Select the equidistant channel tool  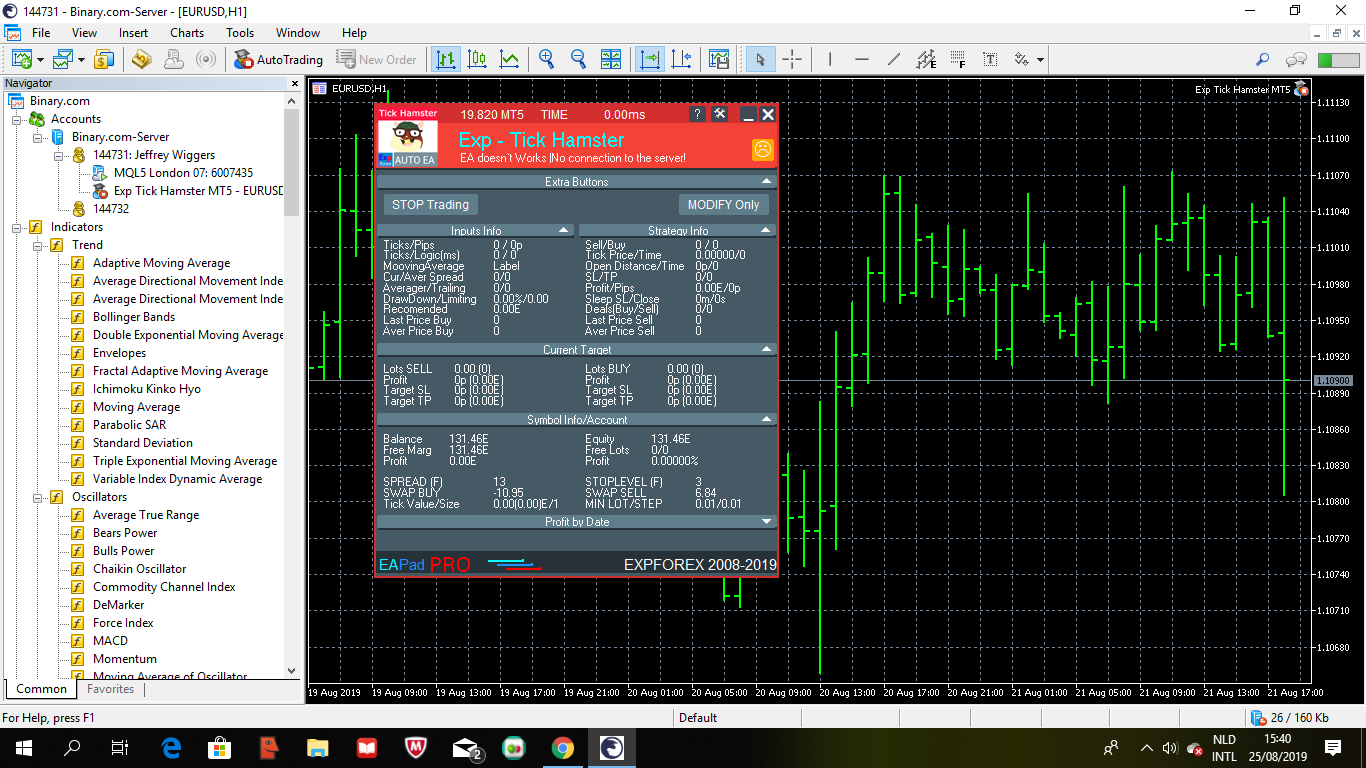pos(926,59)
